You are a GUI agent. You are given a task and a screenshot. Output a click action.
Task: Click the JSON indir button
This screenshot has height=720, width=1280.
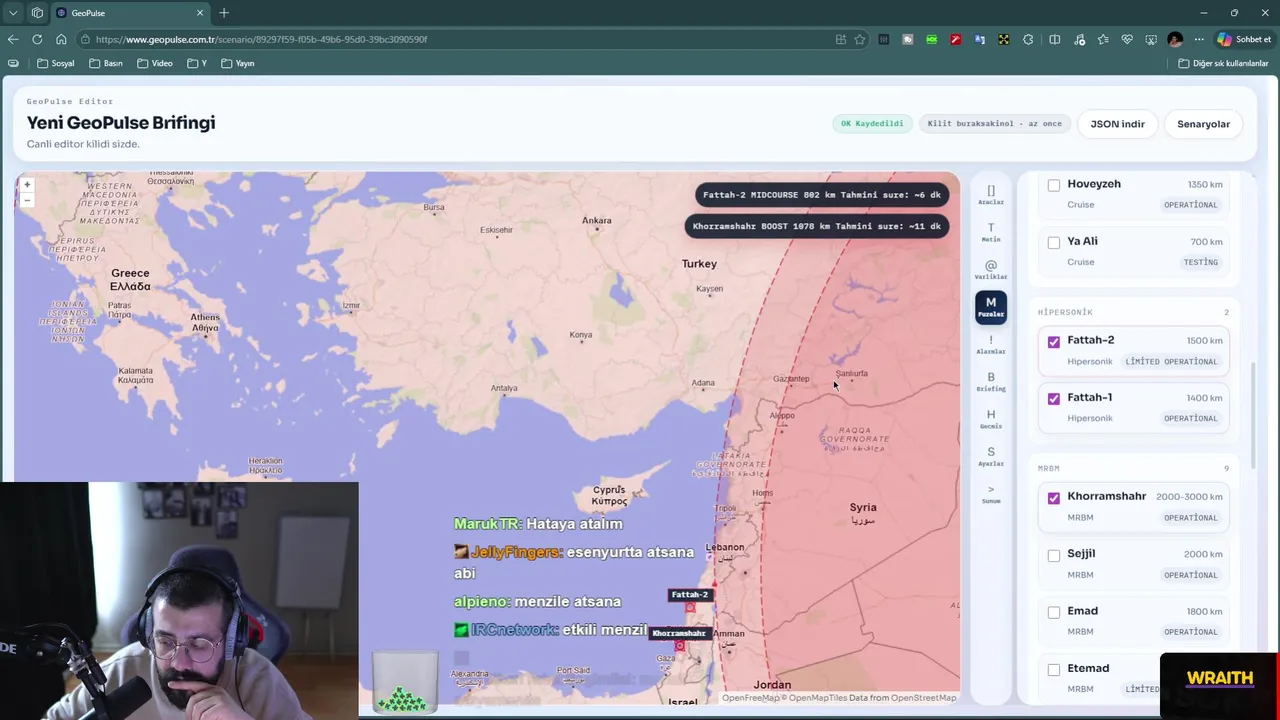[1117, 124]
